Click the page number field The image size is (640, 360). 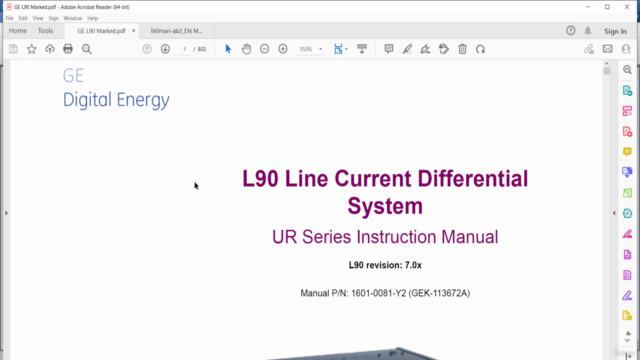(184, 49)
